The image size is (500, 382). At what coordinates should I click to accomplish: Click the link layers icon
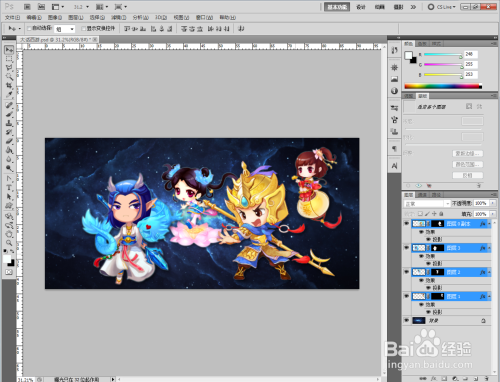pos(423,379)
